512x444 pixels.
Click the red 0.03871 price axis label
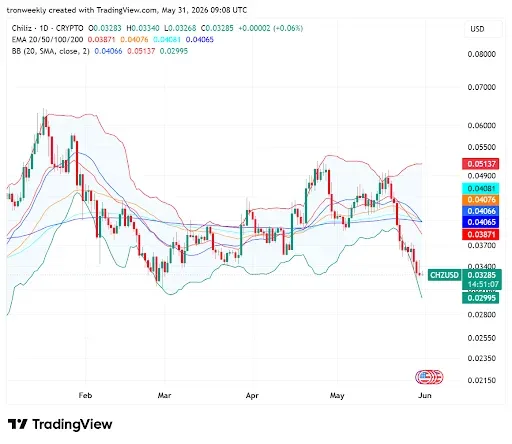point(481,234)
